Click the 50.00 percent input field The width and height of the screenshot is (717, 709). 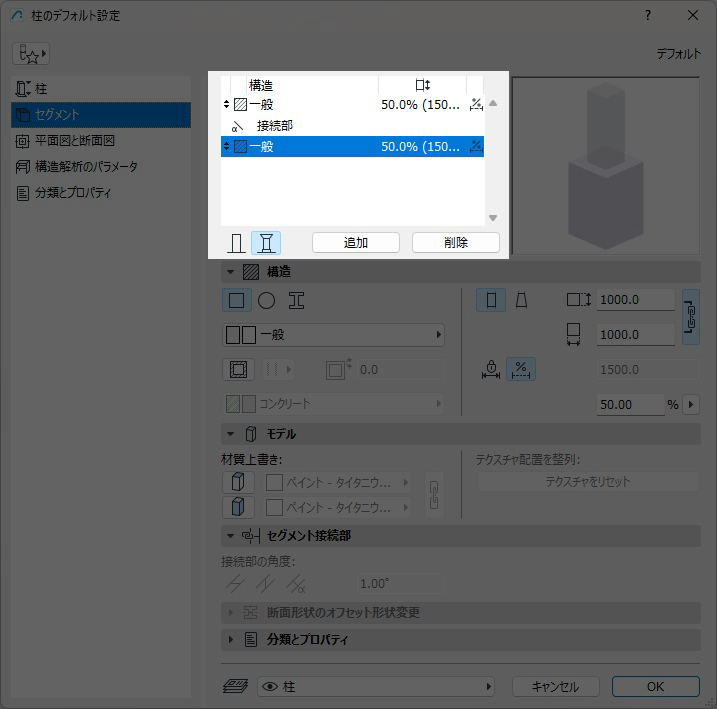(630, 404)
